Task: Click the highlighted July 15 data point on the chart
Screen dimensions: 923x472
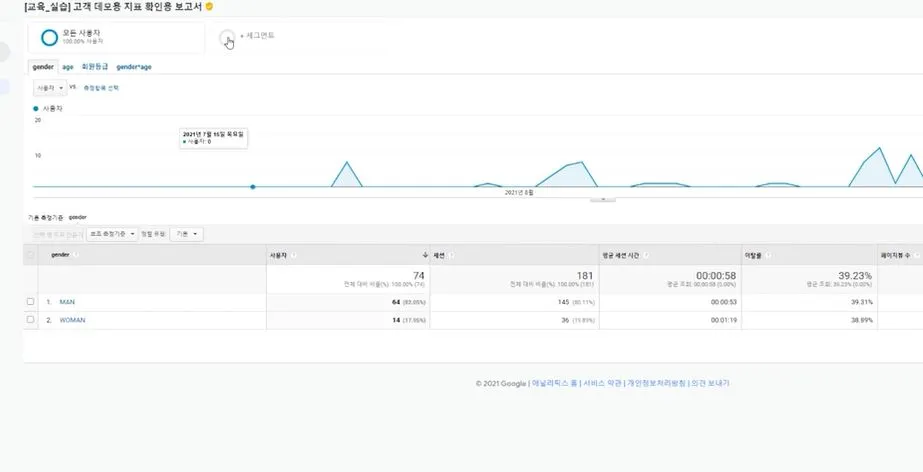Action: point(253,187)
